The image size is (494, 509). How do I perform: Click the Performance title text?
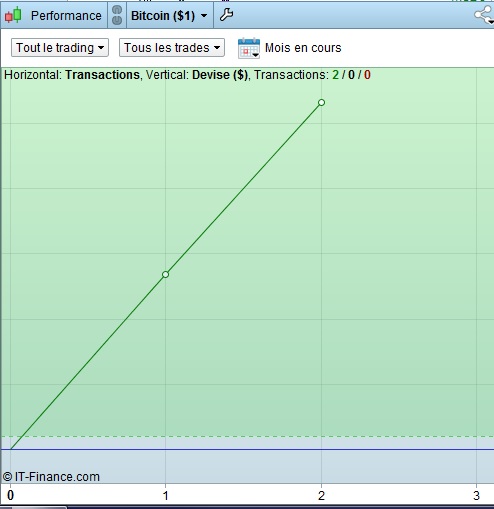[66, 16]
